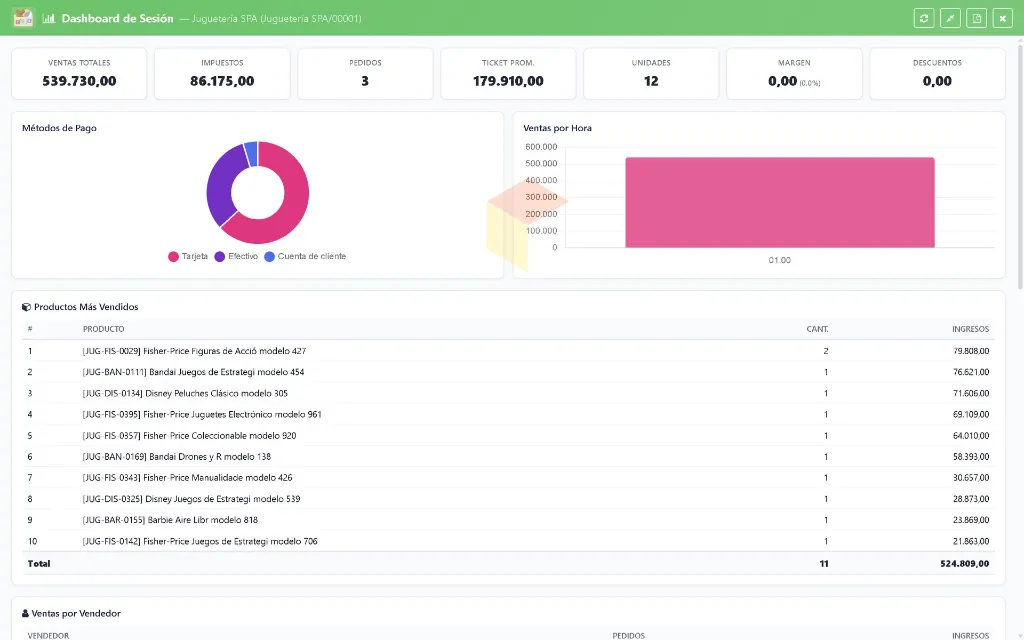Click the income value 79.808,00
This screenshot has height=640, width=1024.
(971, 351)
